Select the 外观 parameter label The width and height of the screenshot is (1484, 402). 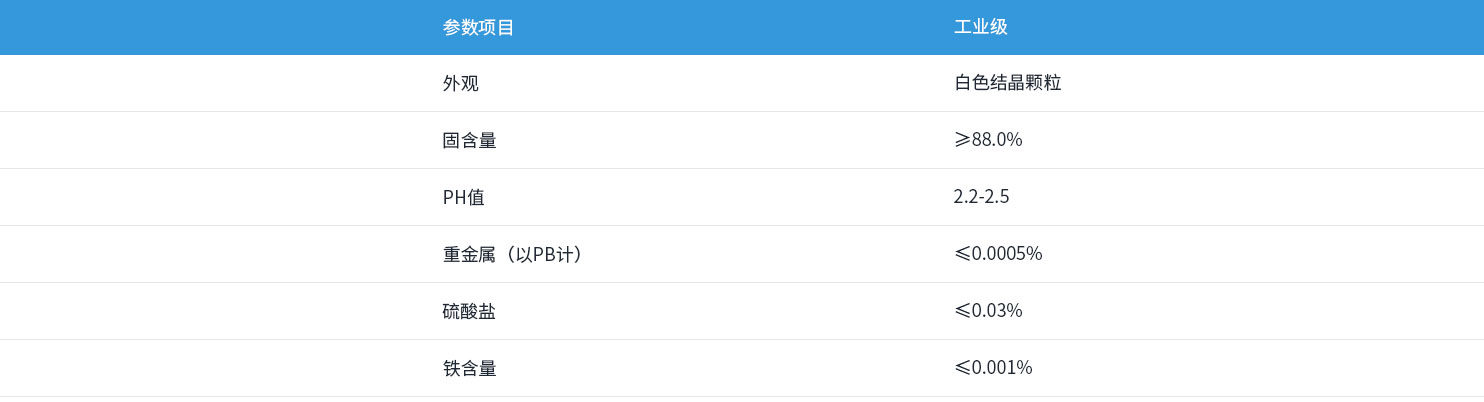[x=460, y=84]
